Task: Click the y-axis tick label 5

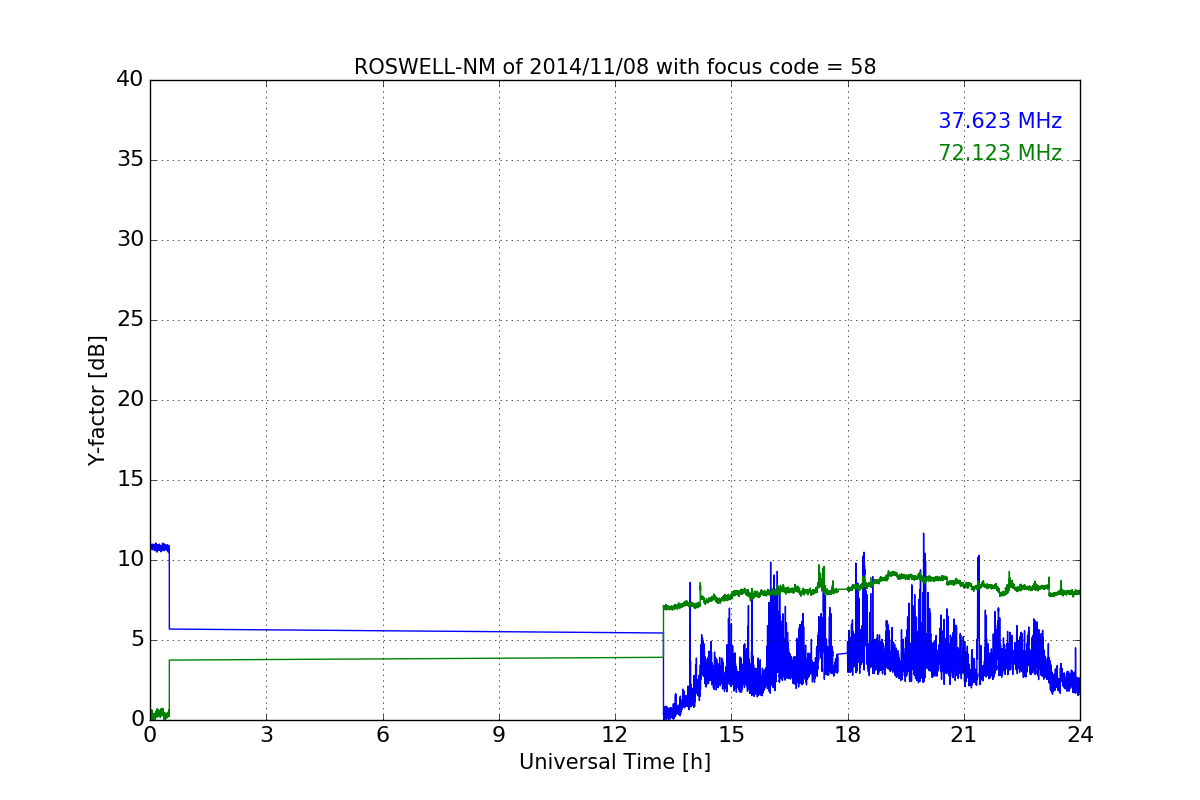Action: 137,640
